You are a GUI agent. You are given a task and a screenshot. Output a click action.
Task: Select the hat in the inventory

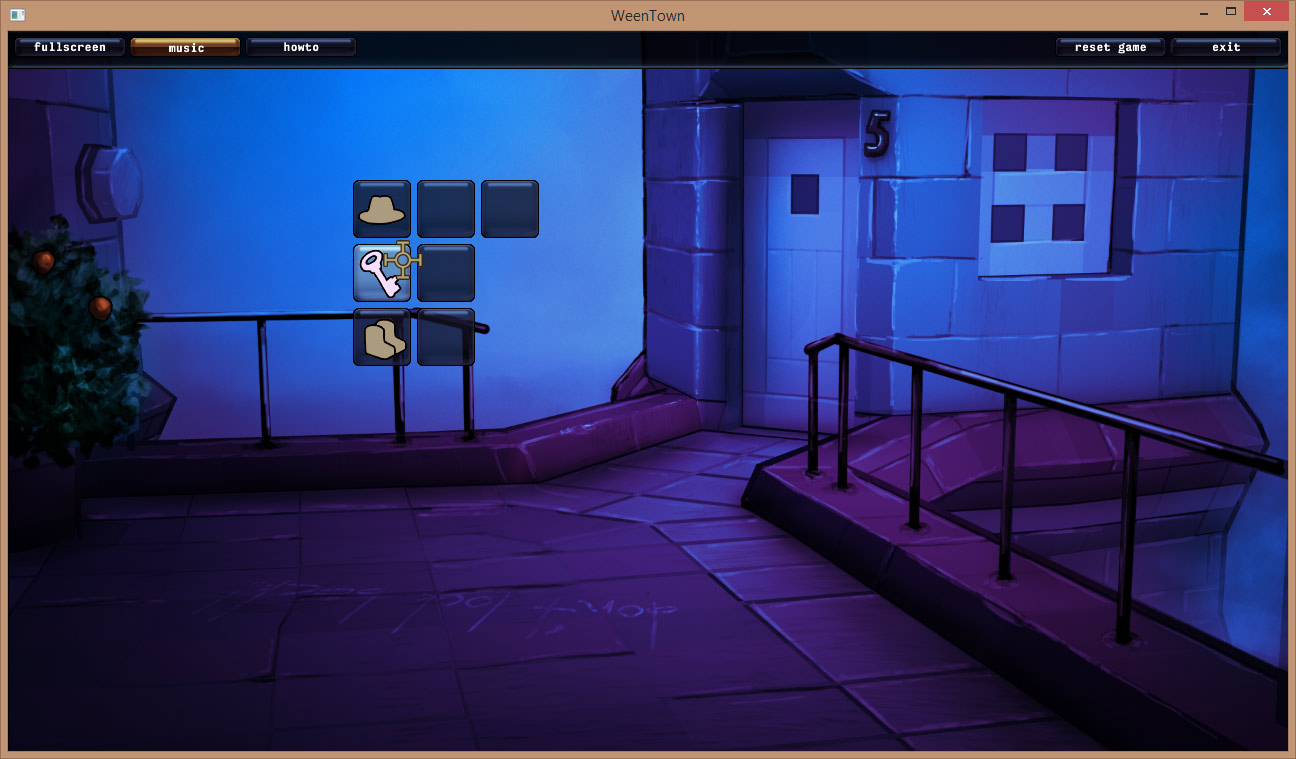pos(381,209)
